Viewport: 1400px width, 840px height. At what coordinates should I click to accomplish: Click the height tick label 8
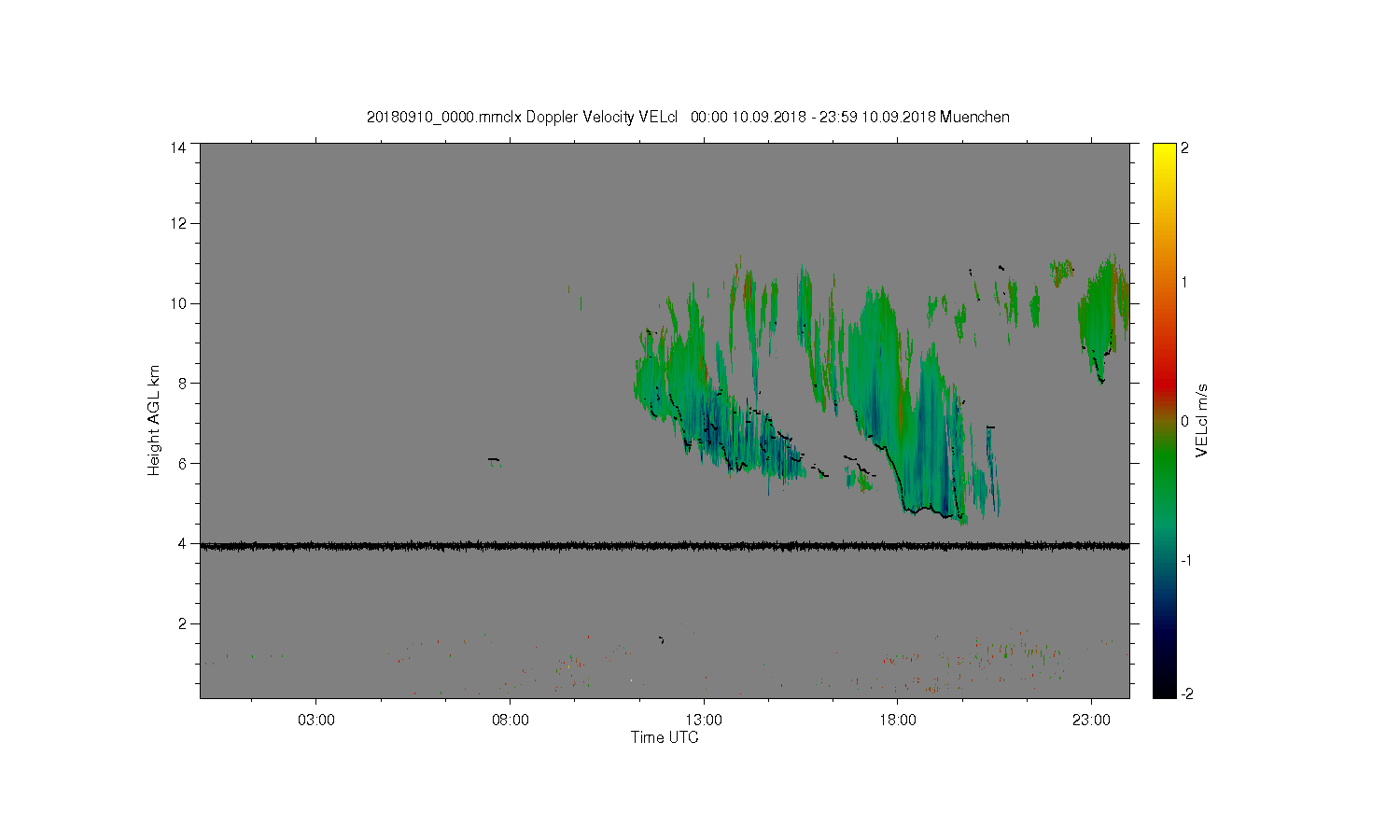coord(183,383)
